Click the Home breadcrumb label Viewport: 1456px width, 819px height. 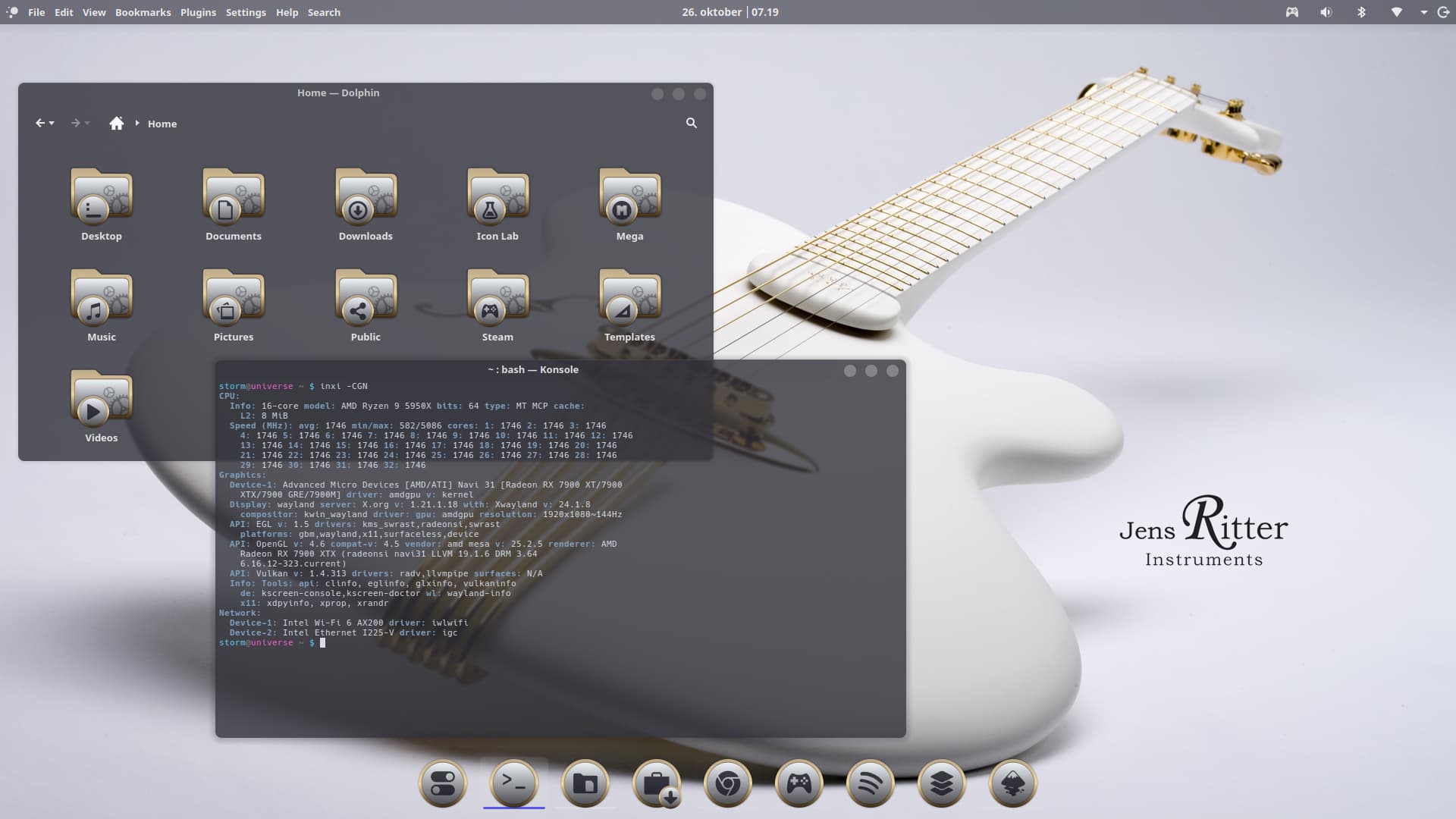[162, 124]
